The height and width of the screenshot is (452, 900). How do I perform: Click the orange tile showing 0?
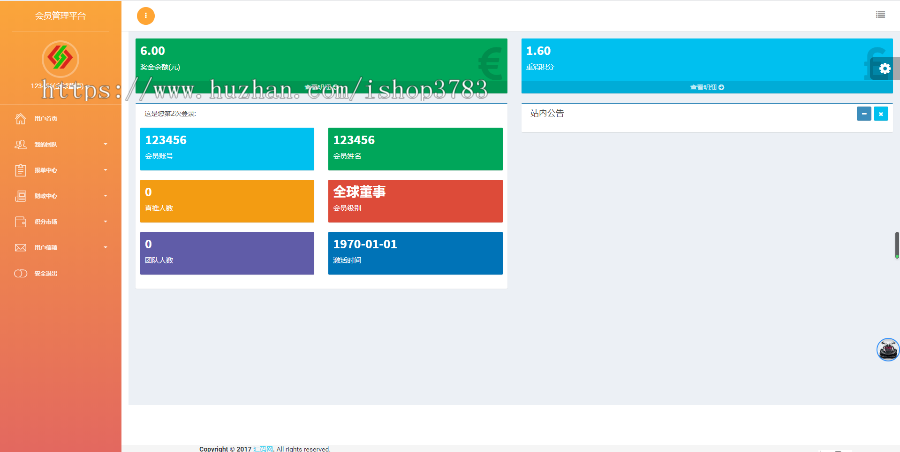pyautogui.click(x=227, y=201)
